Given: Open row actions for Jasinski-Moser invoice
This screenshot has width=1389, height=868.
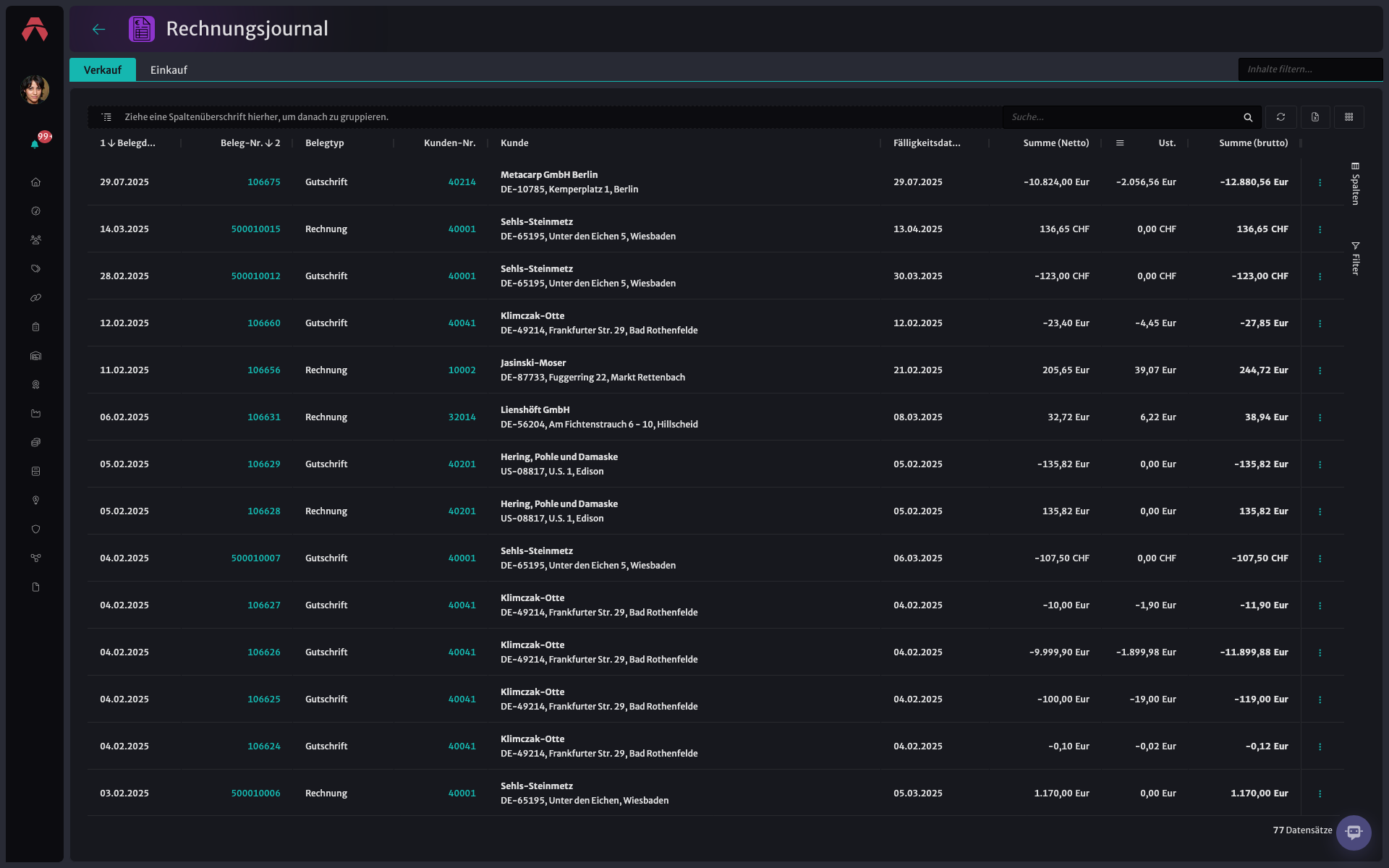Looking at the screenshot, I should coord(1320,370).
